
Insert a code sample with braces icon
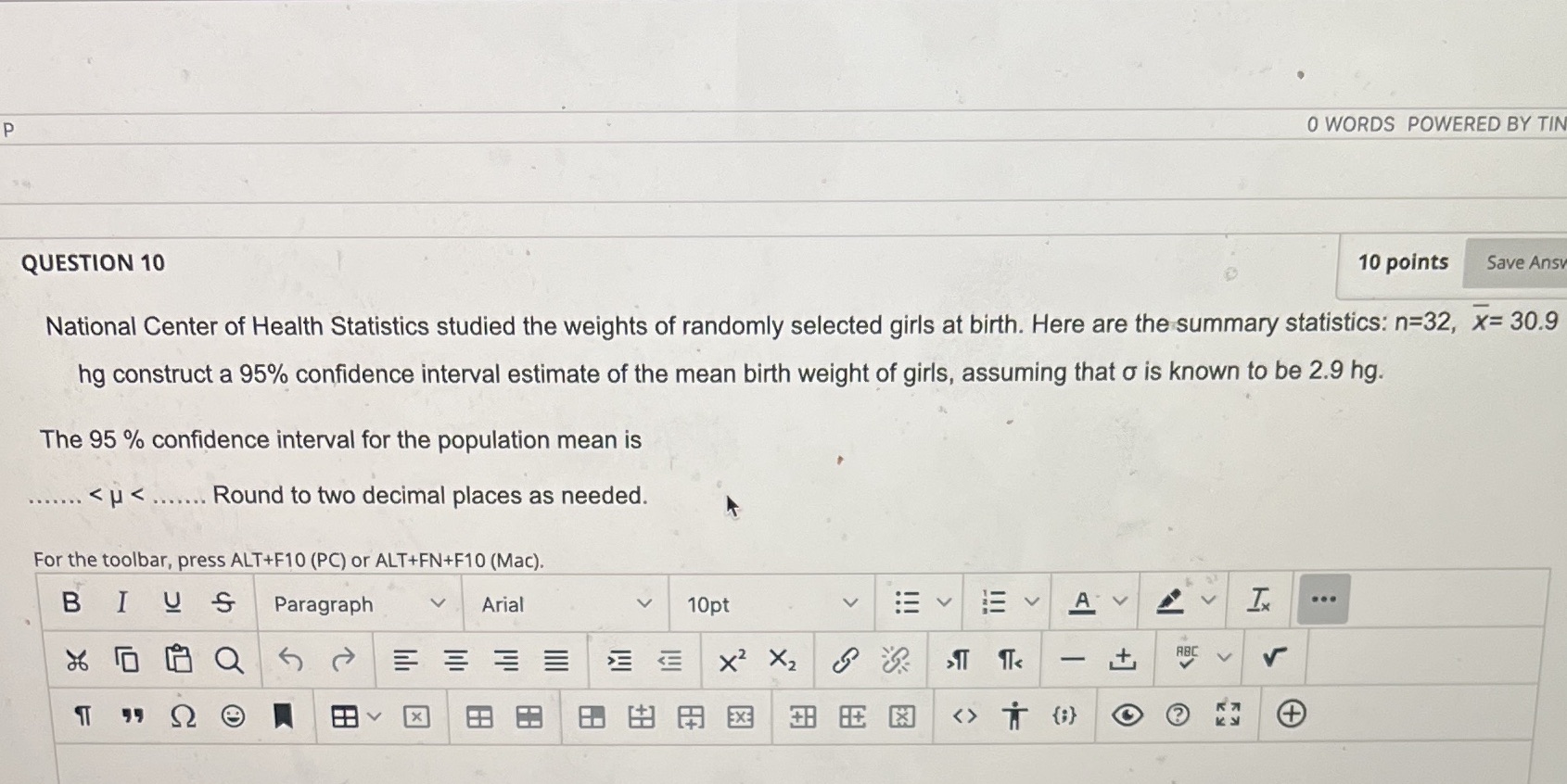pyautogui.click(x=1064, y=714)
